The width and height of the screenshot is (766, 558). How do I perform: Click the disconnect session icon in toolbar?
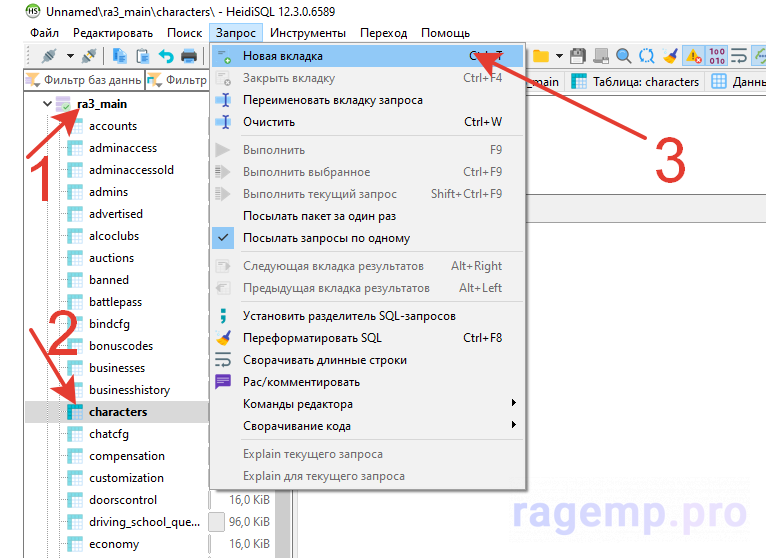tap(88, 56)
